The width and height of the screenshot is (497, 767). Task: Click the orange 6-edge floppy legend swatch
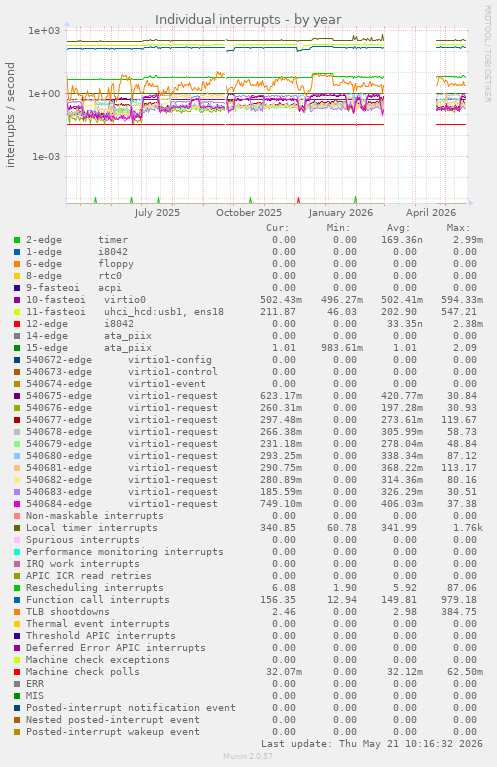17,264
